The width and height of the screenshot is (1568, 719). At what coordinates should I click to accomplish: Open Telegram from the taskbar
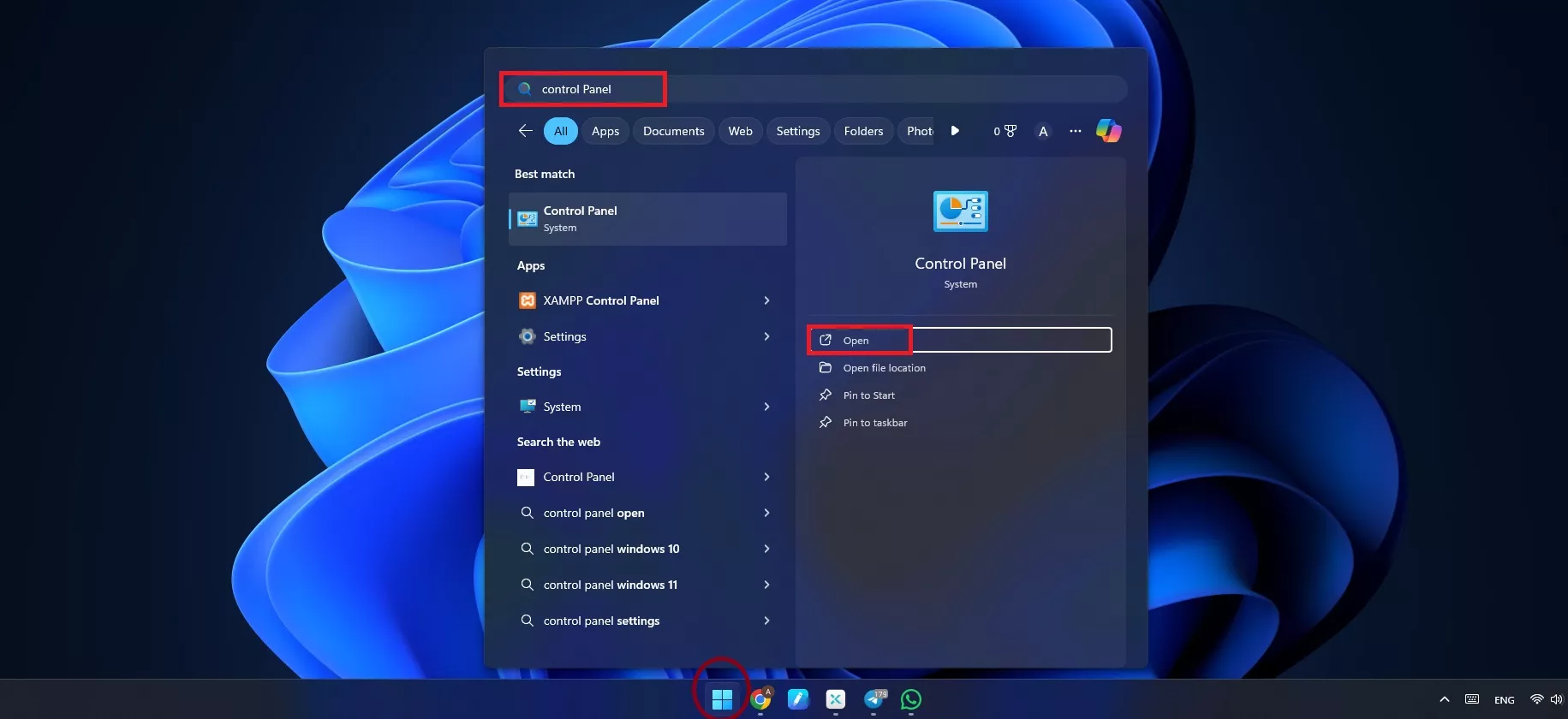[x=874, y=699]
